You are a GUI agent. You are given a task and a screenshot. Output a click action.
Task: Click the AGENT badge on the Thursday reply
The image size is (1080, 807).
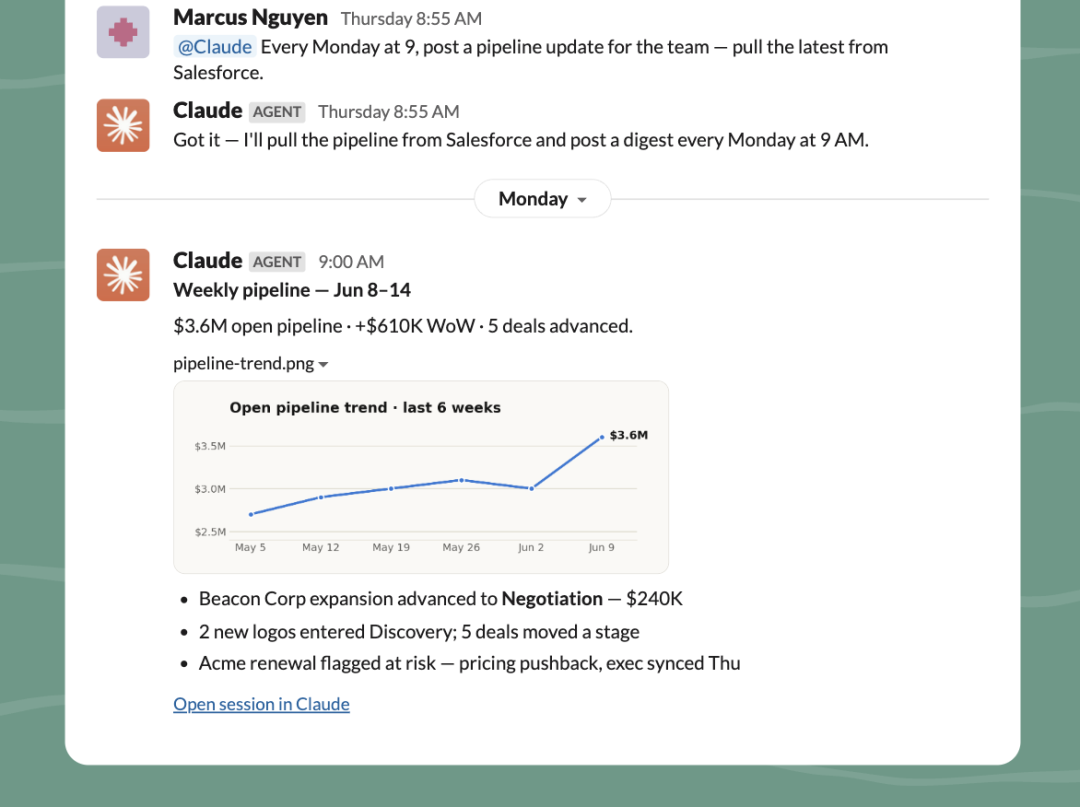[x=277, y=112]
